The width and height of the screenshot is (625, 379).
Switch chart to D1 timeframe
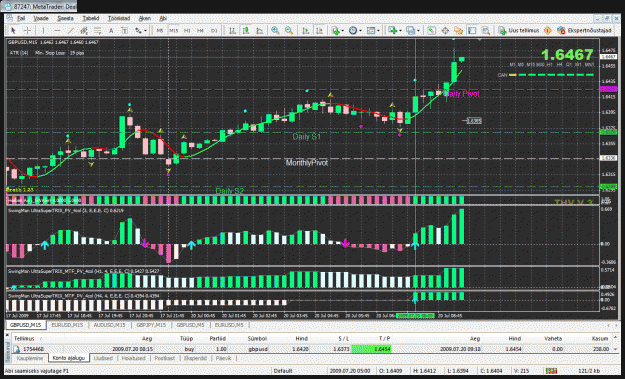tap(214, 30)
